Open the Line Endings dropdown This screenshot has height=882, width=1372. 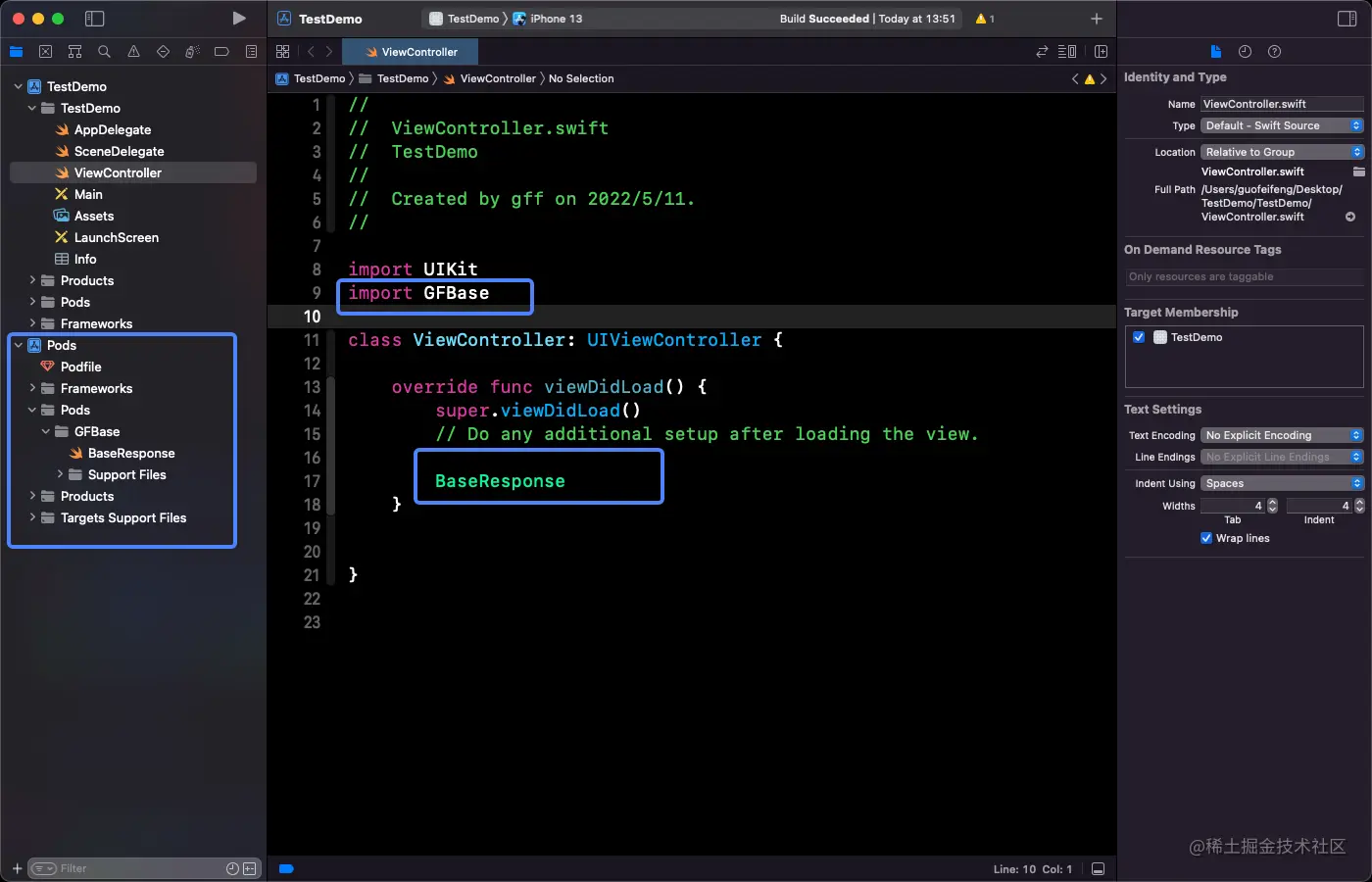tap(1282, 457)
